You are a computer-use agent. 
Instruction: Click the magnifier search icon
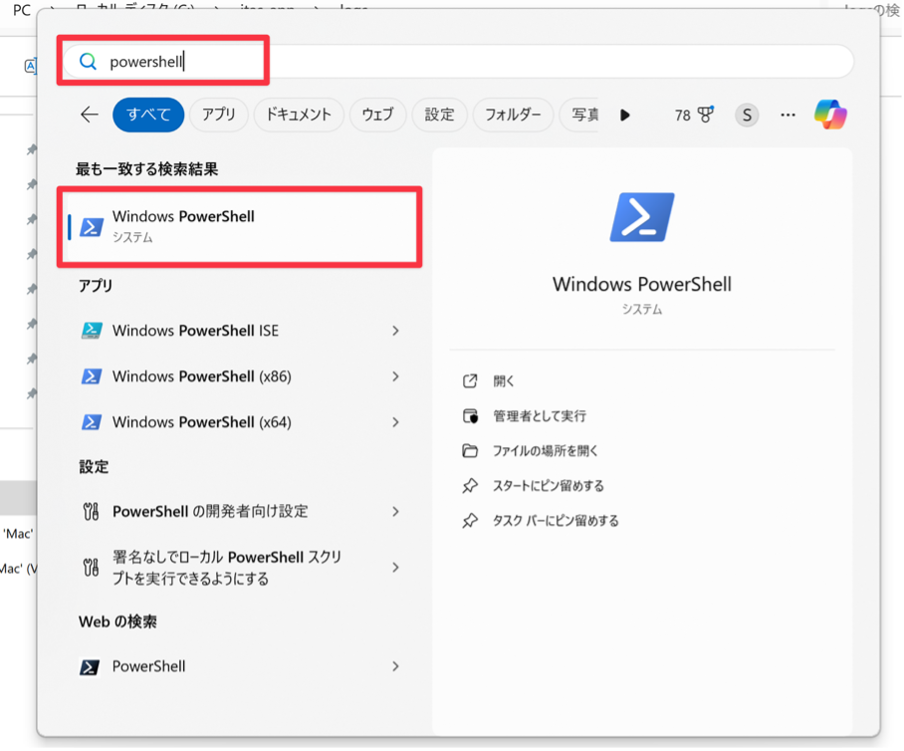[x=88, y=61]
